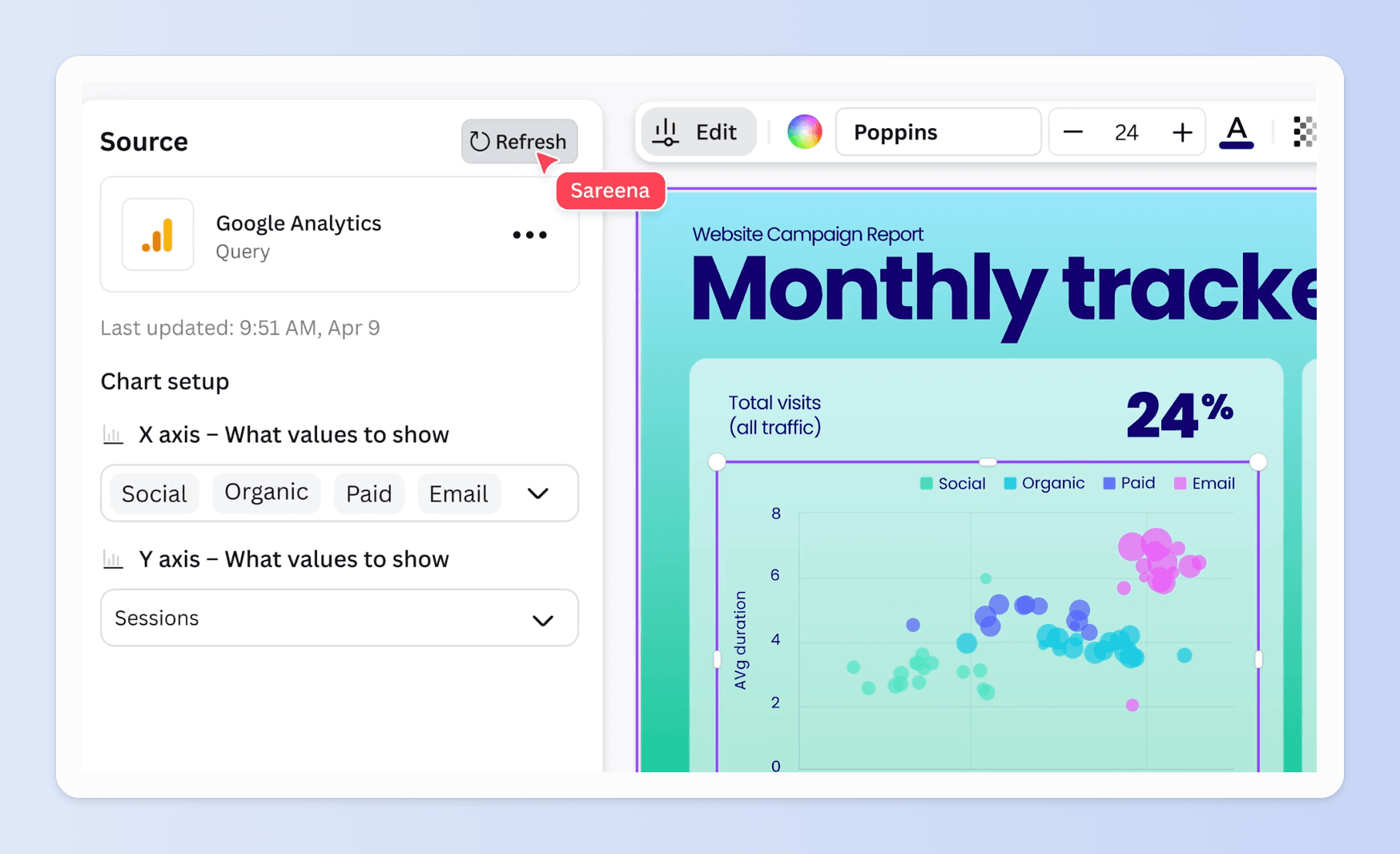Open the rainbow color picker
1400x854 pixels.
(804, 131)
